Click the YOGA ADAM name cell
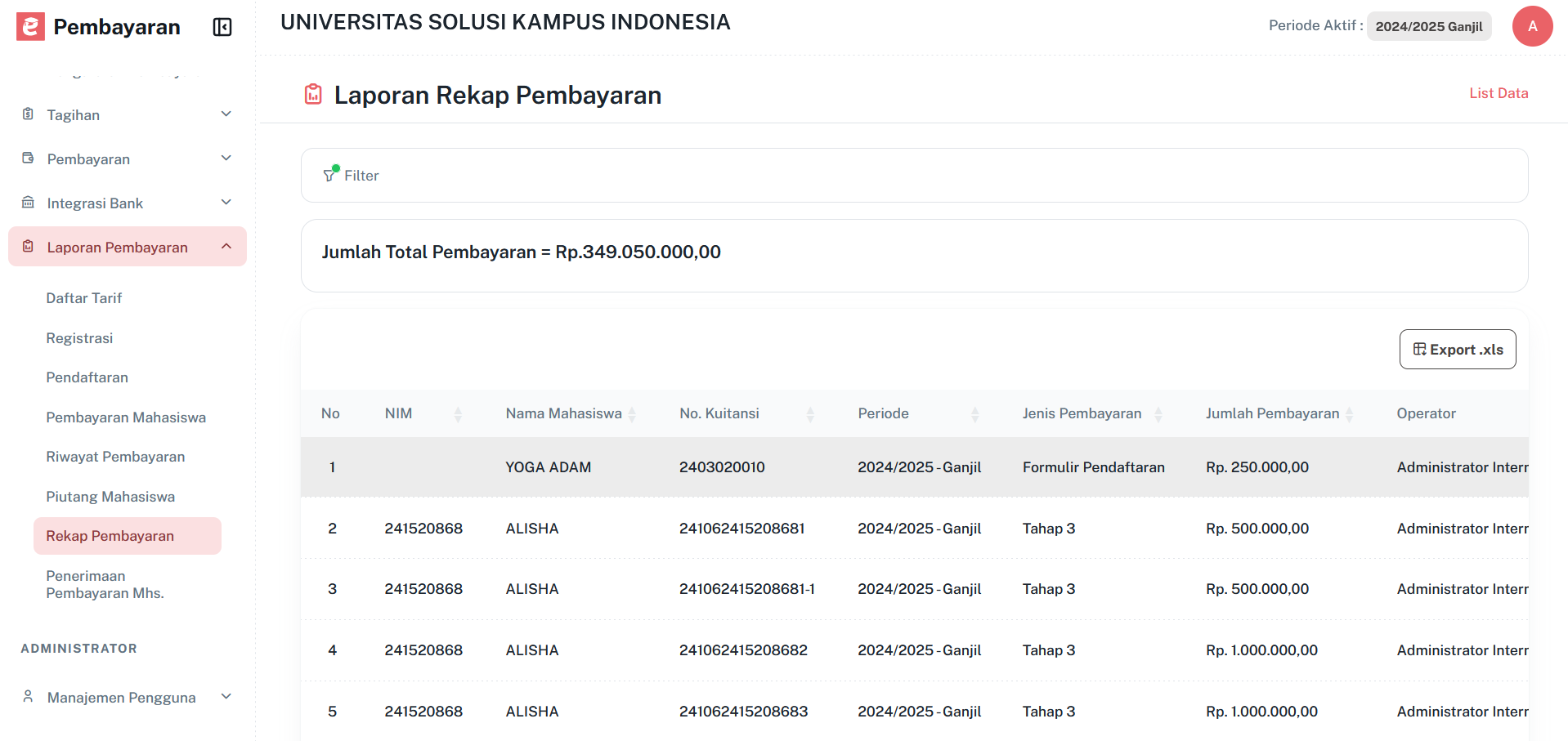1568x741 pixels. point(549,467)
